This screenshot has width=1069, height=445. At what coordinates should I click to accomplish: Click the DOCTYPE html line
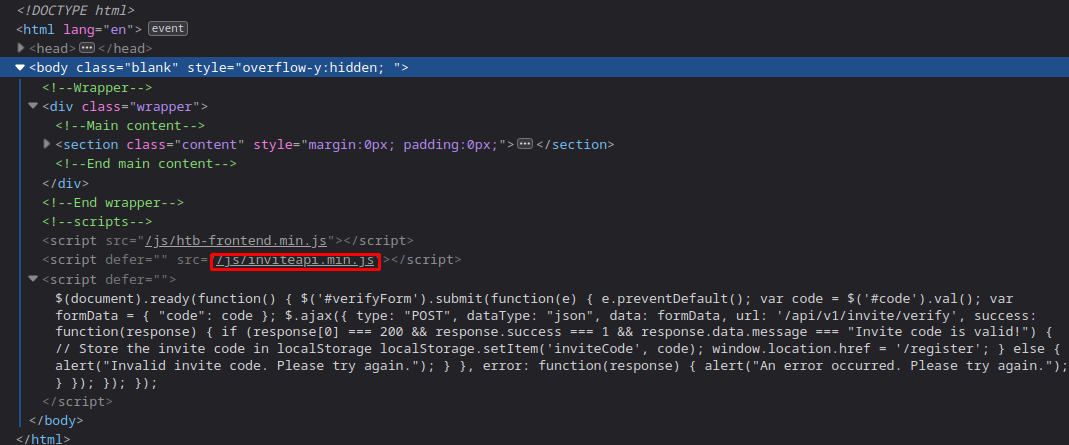click(x=75, y=10)
